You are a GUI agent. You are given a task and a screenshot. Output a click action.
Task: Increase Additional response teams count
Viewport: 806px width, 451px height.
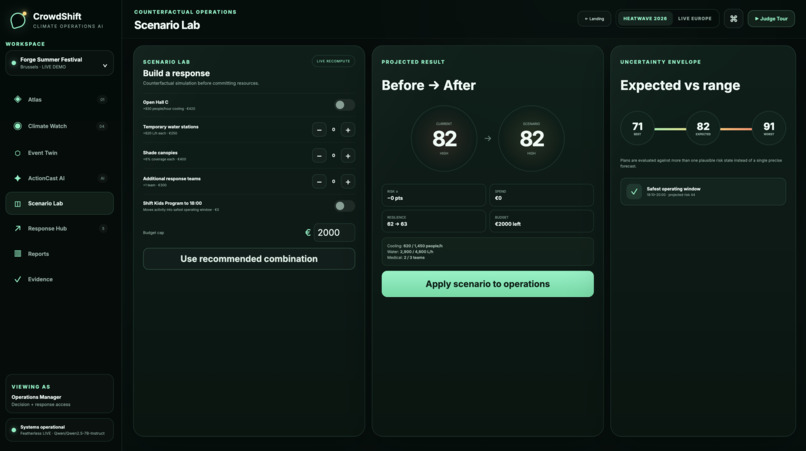[348, 182]
